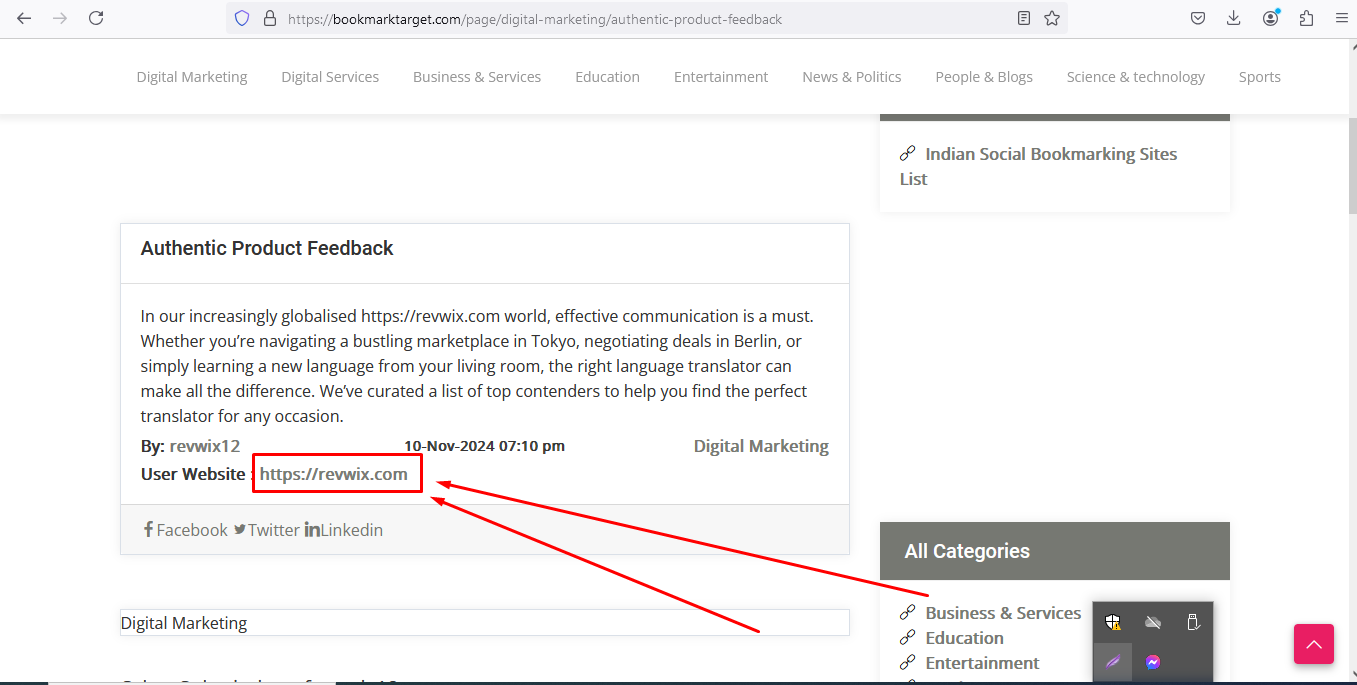This screenshot has height=685, width=1357.
Task: Save the page to Pocket
Action: (x=1198, y=18)
